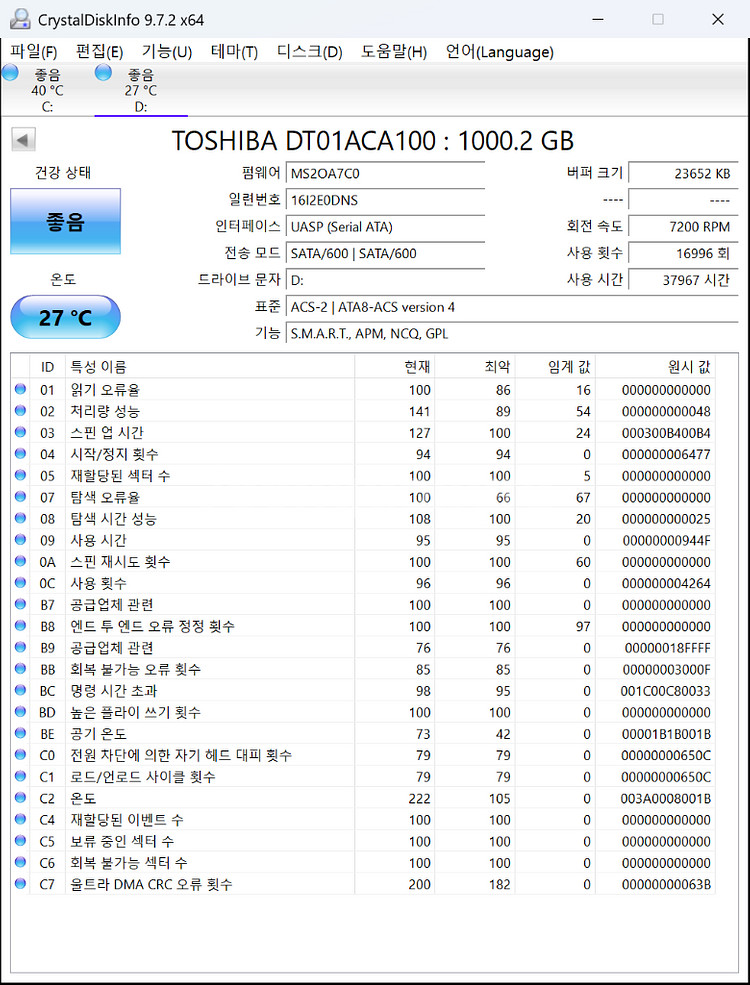Open the 언어(Language) menu
The height and width of the screenshot is (985, 750).
click(499, 52)
